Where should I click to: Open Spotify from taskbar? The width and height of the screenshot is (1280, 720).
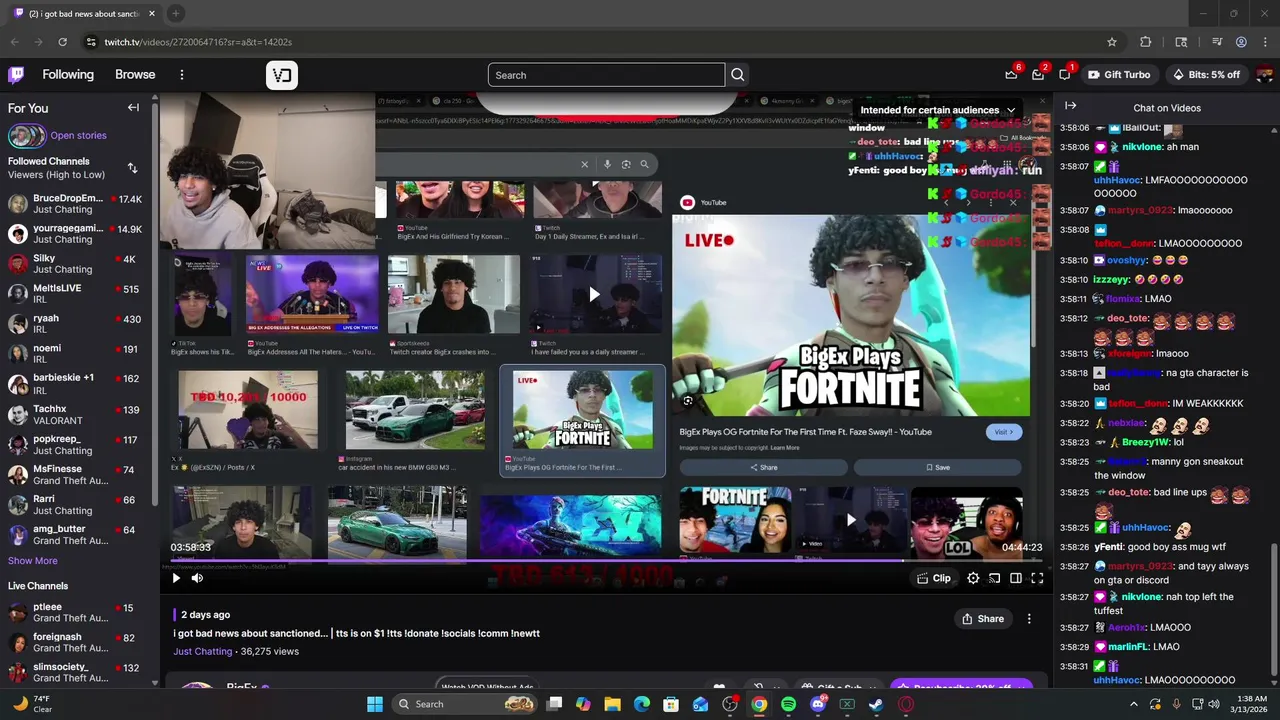pos(788,704)
